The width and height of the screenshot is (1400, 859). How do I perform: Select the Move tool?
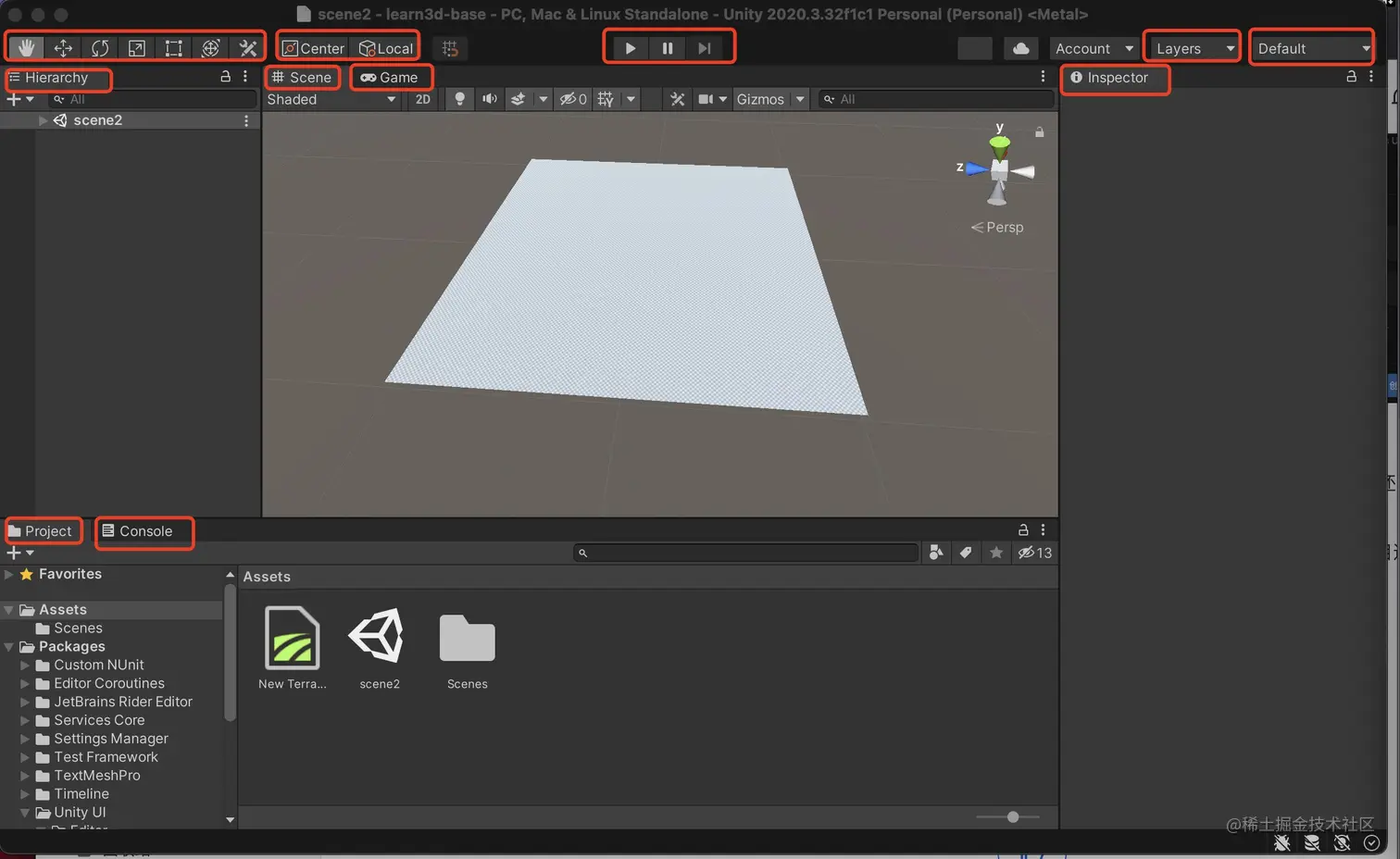click(x=63, y=48)
